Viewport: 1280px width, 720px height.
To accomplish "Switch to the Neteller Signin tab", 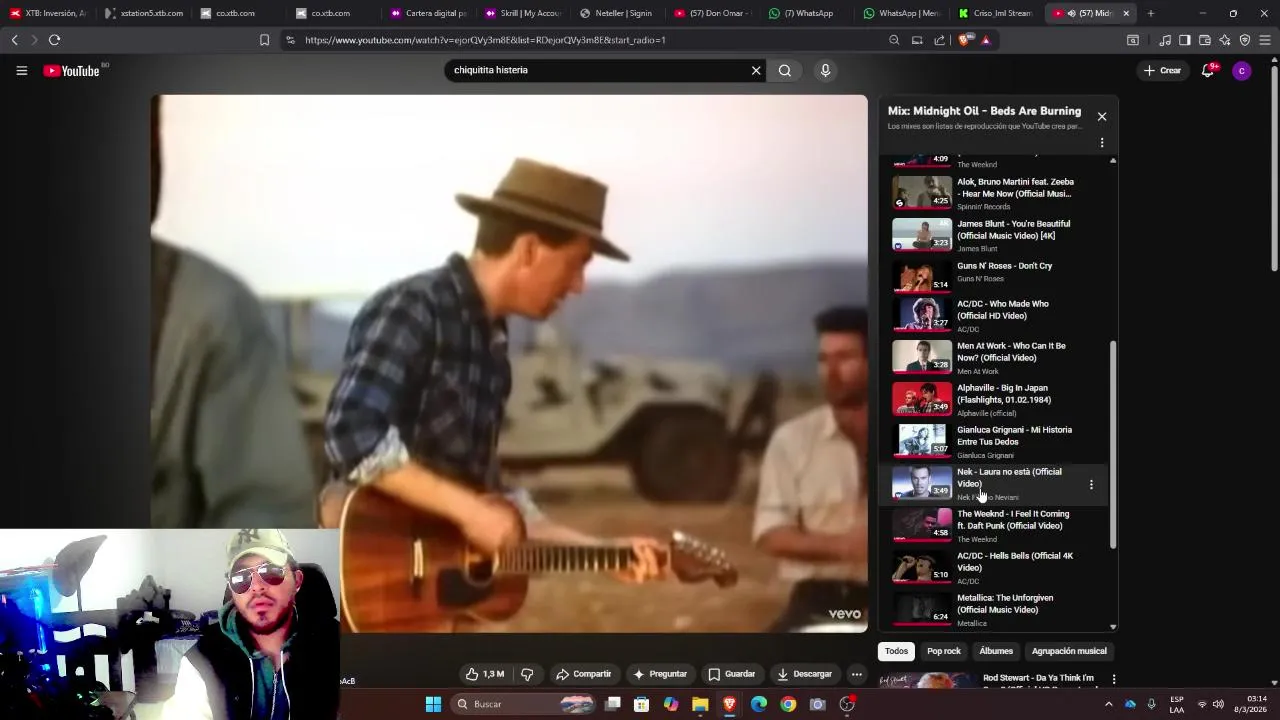I will click(618, 13).
